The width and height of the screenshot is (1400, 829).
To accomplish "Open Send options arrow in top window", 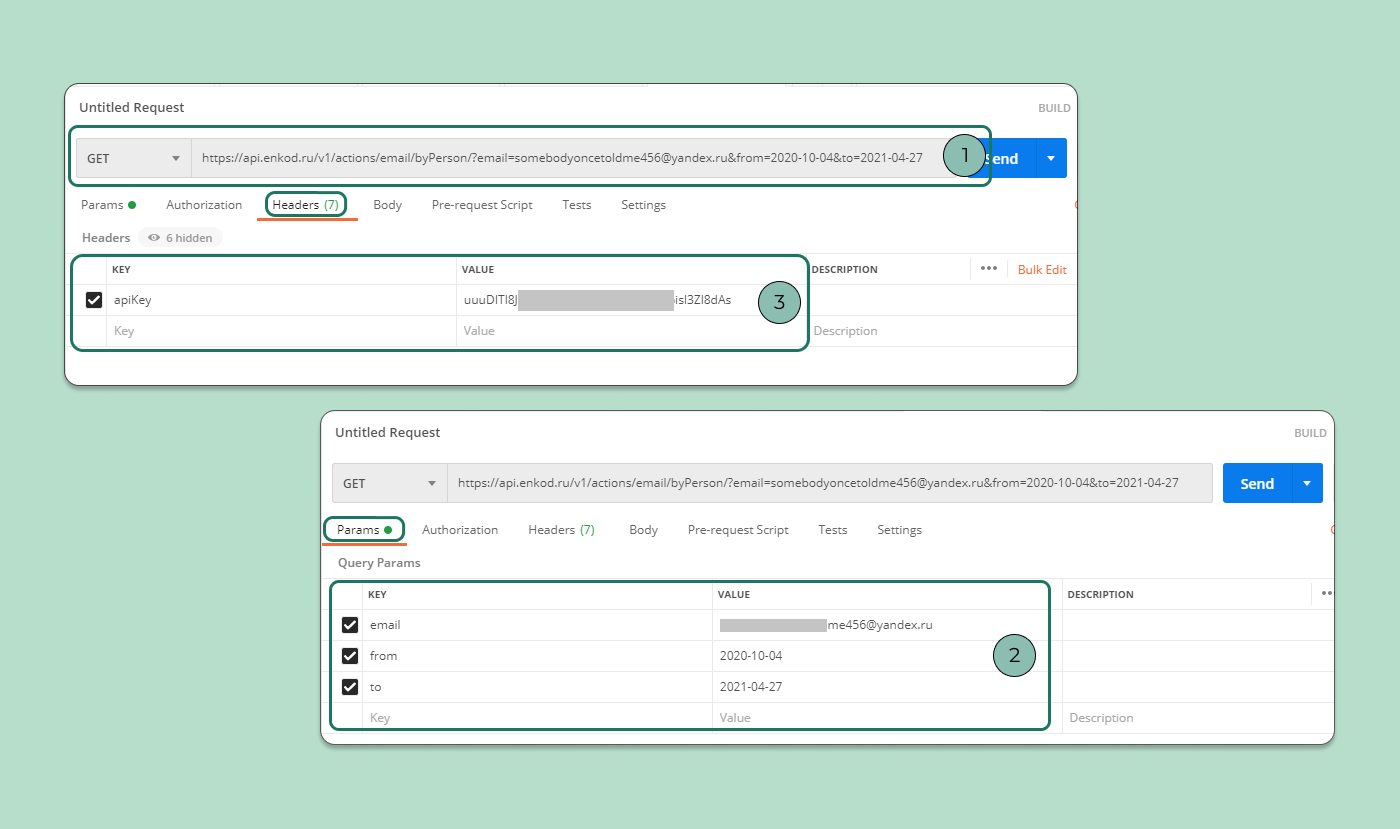I will click(1051, 158).
